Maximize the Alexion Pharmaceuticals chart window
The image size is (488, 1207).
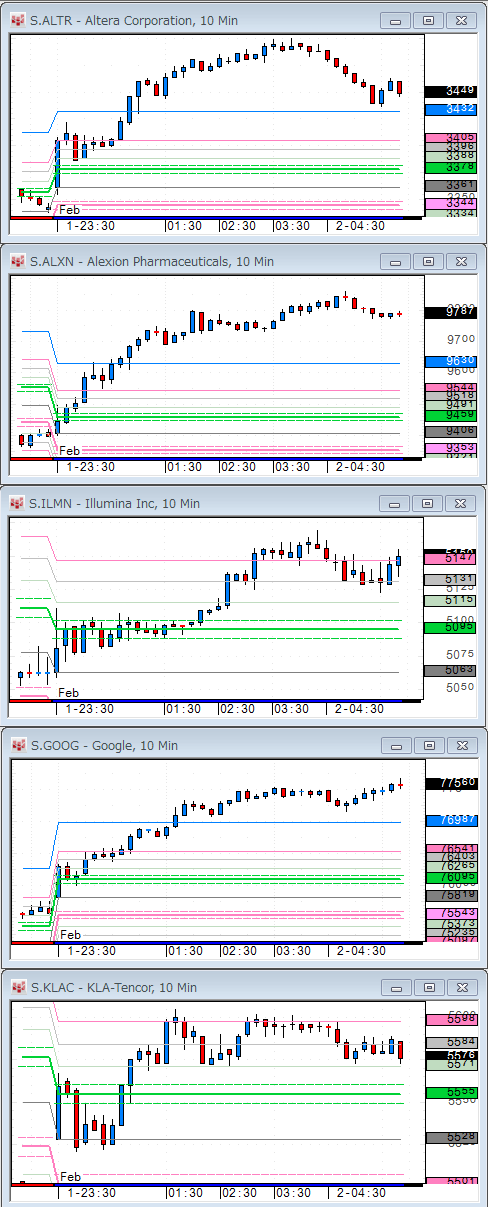[x=428, y=262]
